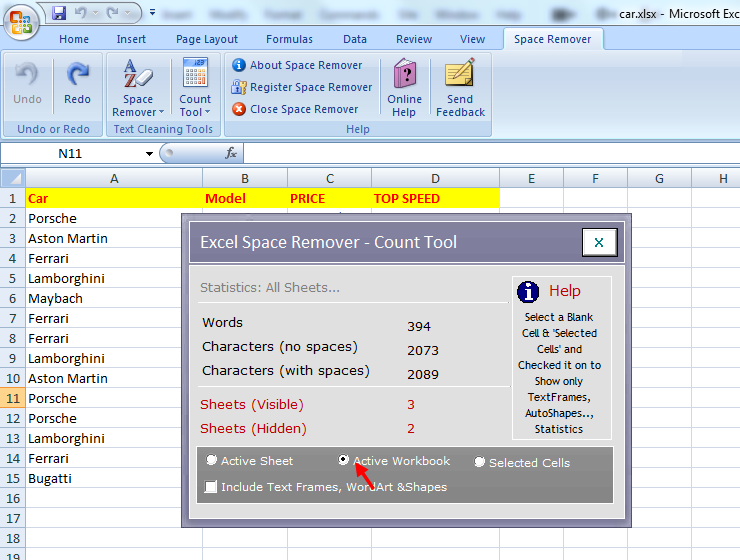Click the 'TOP SPEED' header cell
740x560 pixels.
coord(435,199)
